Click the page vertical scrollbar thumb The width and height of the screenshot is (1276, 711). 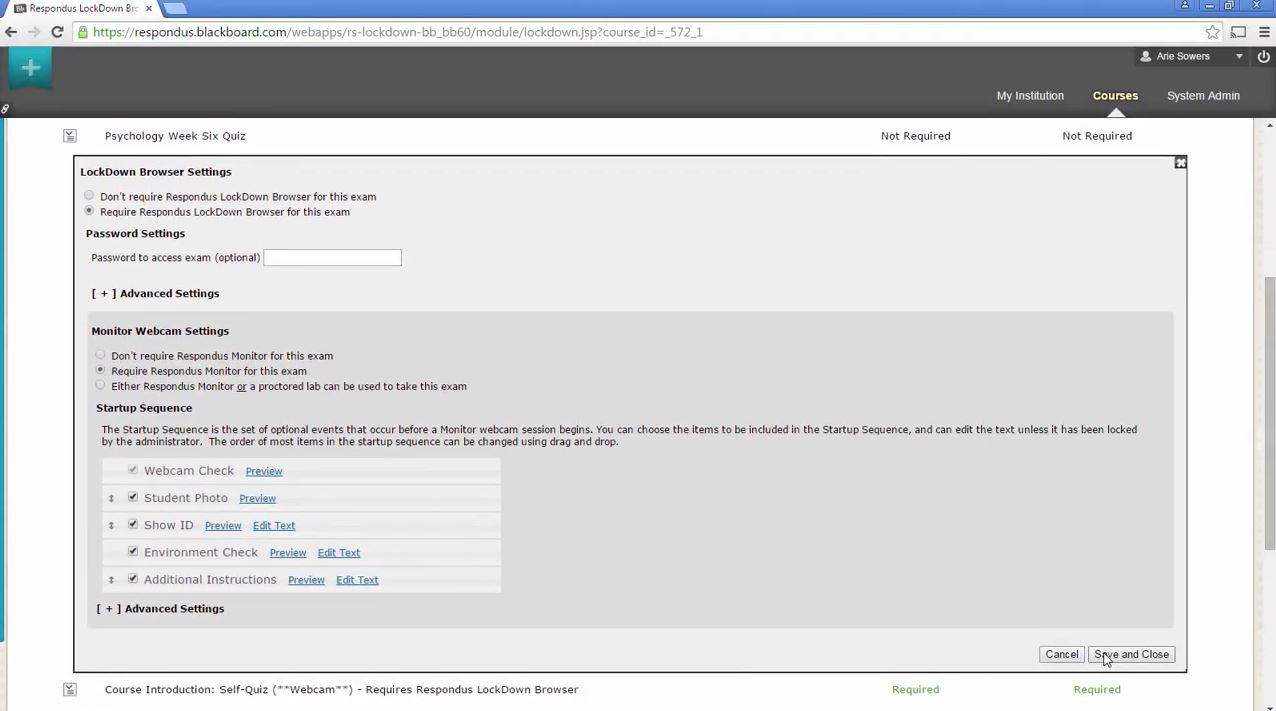point(1269,413)
